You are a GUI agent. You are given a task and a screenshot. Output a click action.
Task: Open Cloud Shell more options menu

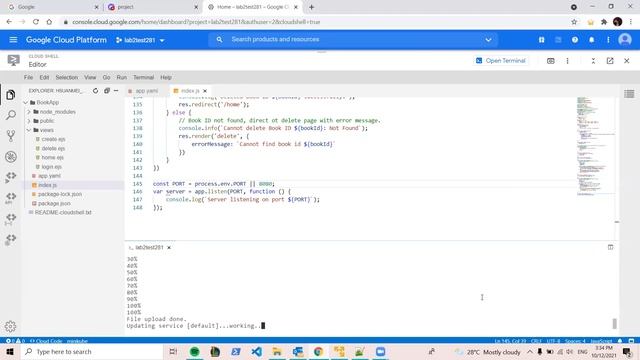(567, 61)
